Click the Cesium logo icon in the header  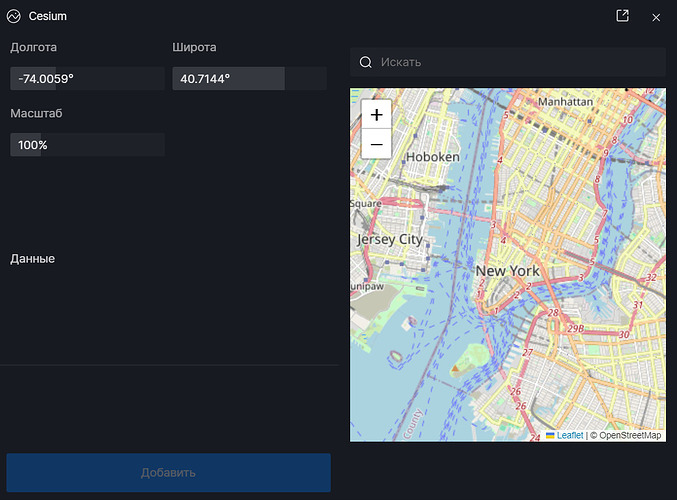pyautogui.click(x=14, y=17)
